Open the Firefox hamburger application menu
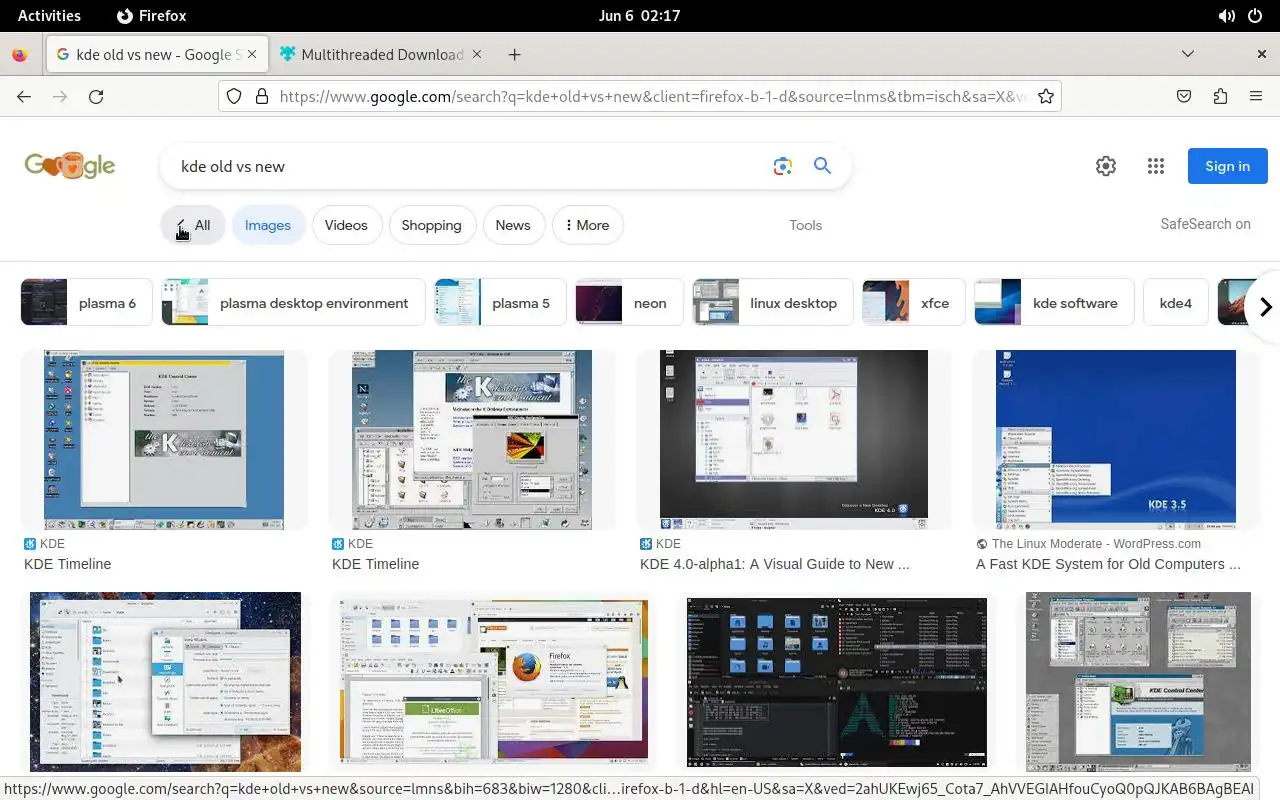 click(x=1256, y=96)
